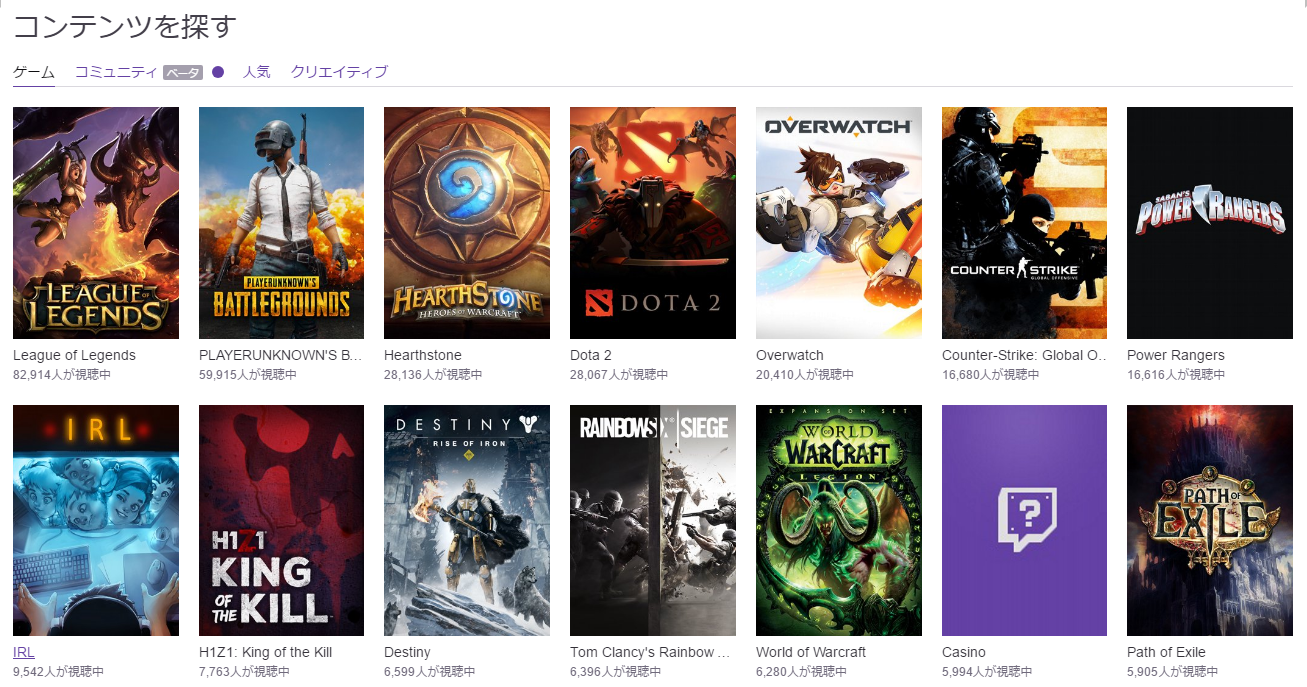Open the World of Warcraft Legion cover
Image resolution: width=1307 pixels, height=687 pixels.
839,520
